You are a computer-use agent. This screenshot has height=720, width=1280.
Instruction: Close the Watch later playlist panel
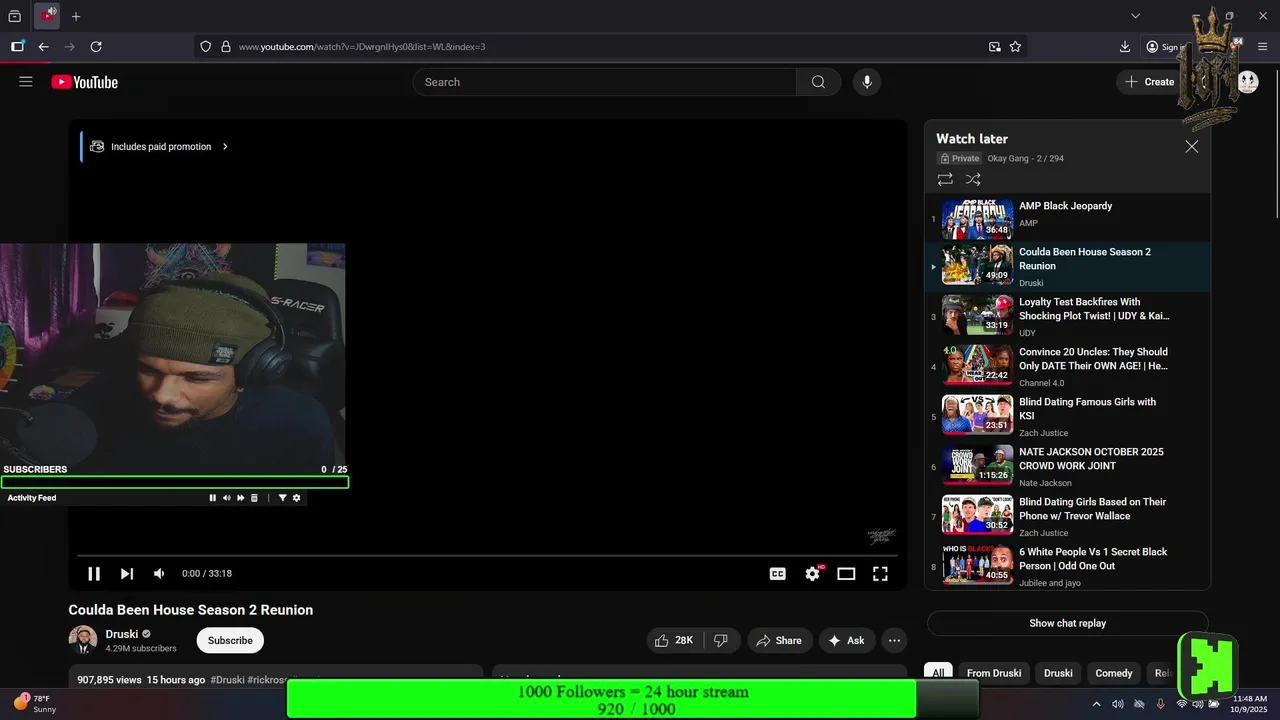pyautogui.click(x=1191, y=146)
